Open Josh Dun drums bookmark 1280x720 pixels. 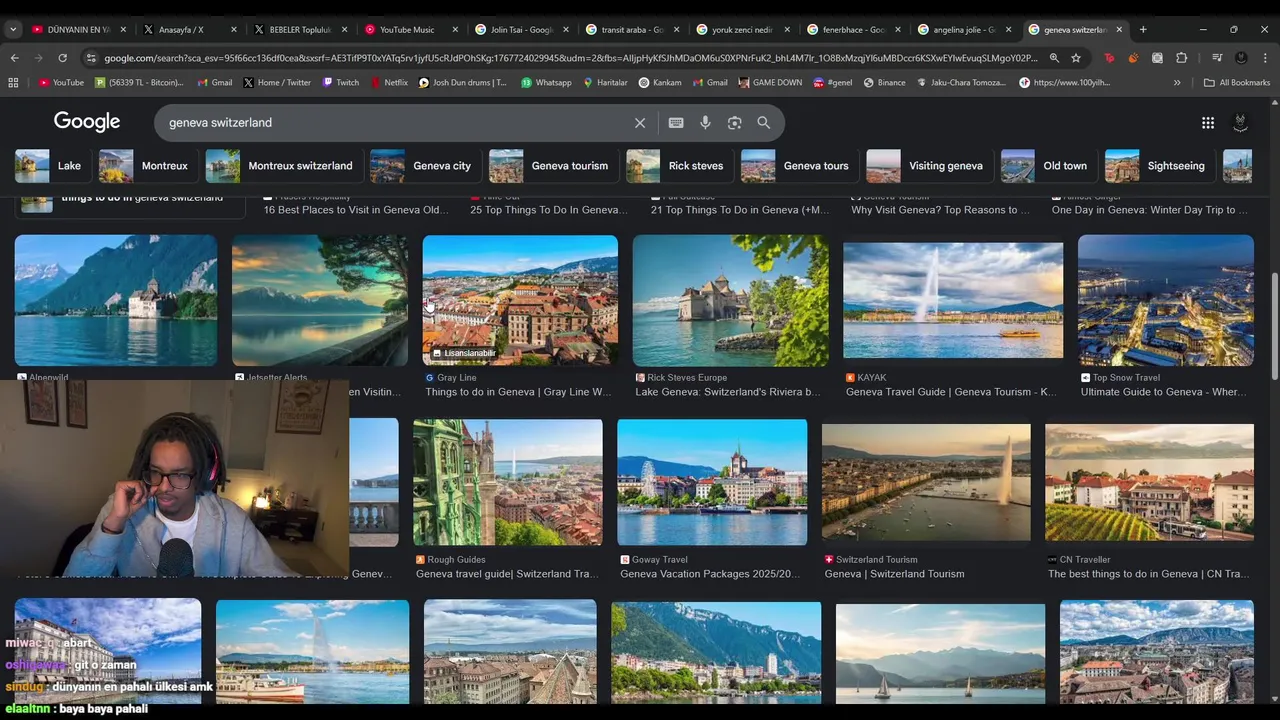click(463, 83)
